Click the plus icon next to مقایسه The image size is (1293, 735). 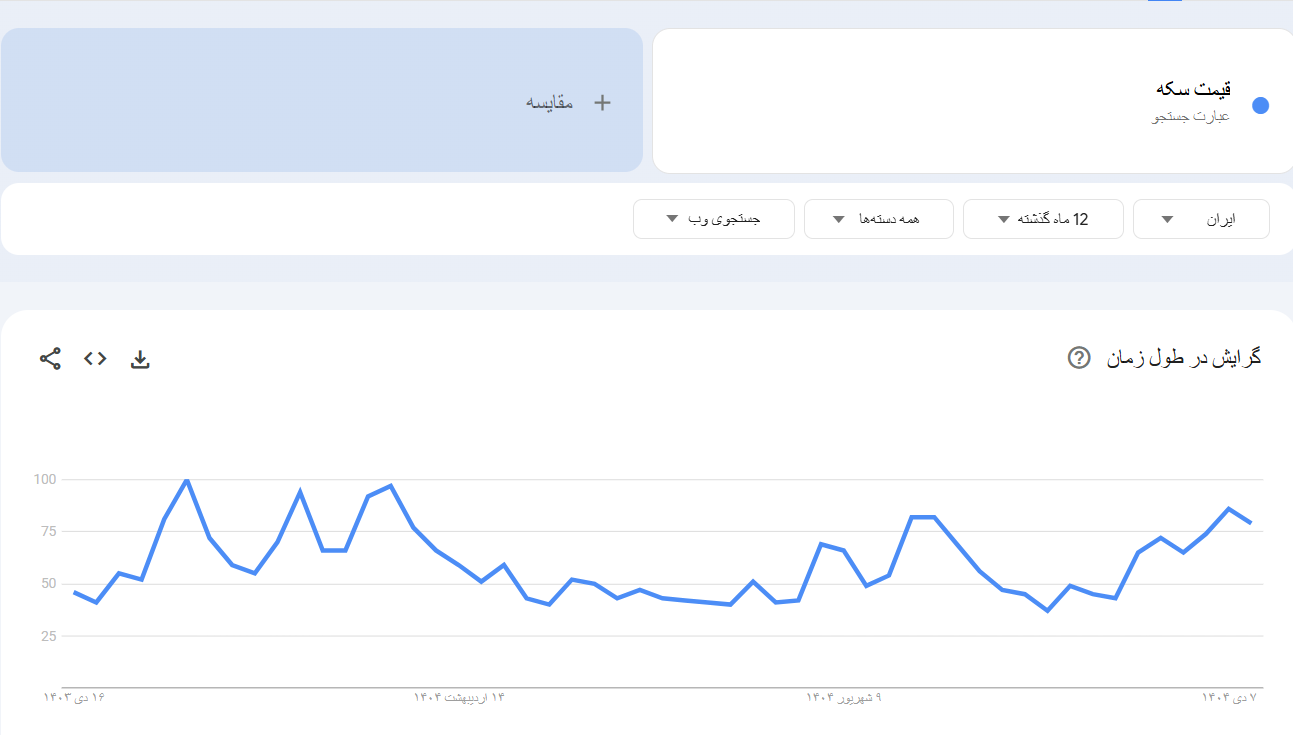(602, 102)
